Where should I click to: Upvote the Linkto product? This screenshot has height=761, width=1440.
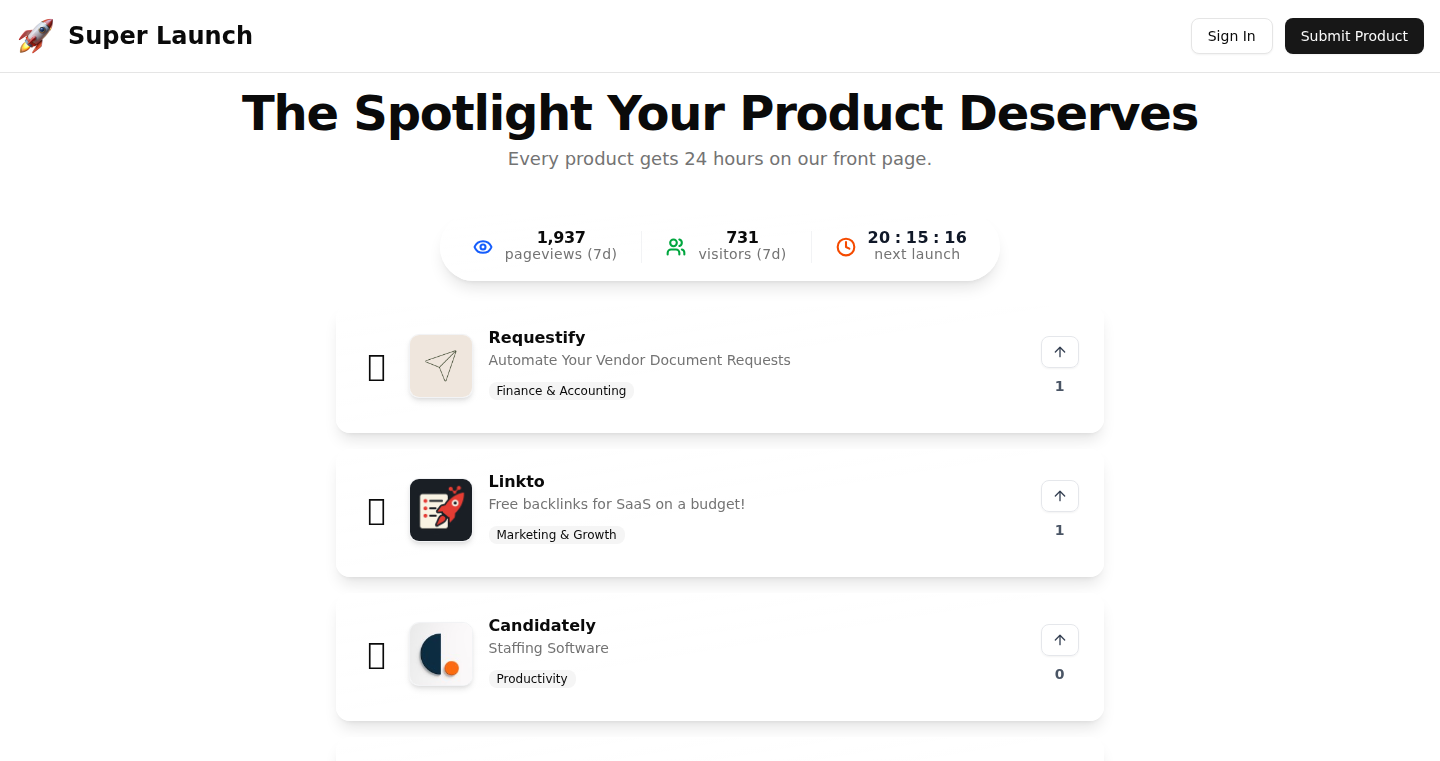pos(1060,496)
